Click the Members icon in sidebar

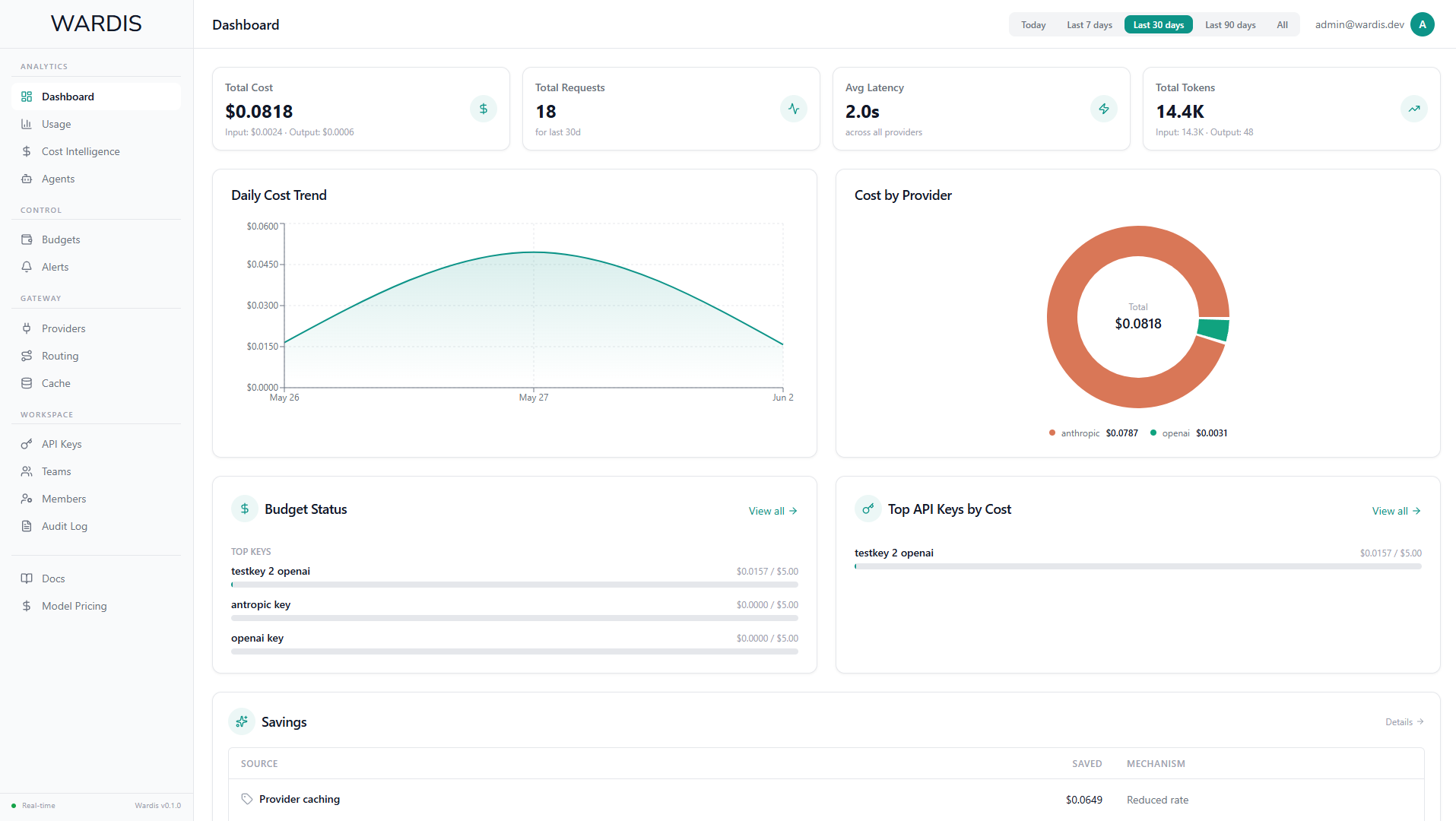27,499
